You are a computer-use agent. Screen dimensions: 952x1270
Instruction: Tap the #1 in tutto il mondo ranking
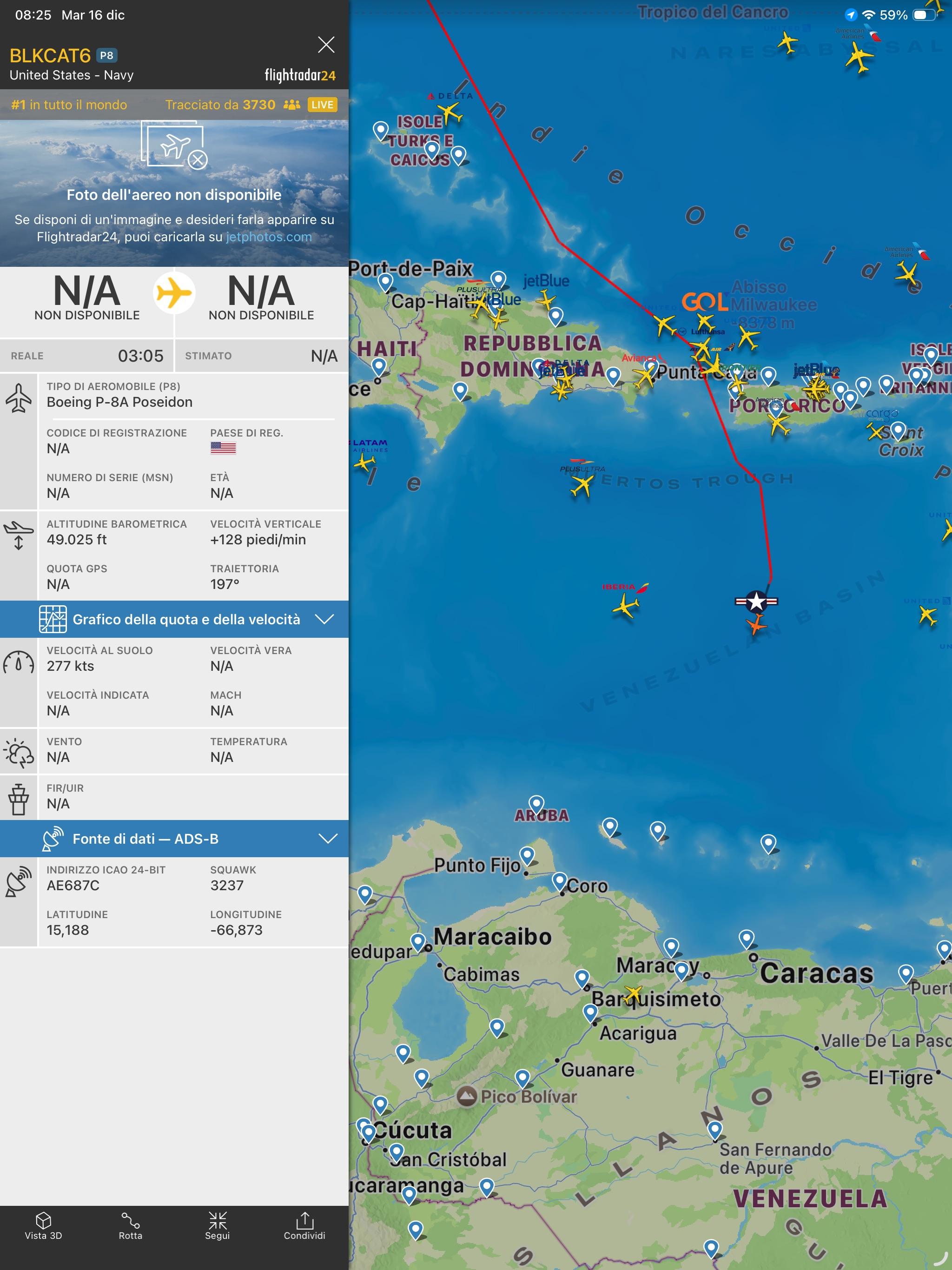point(69,105)
